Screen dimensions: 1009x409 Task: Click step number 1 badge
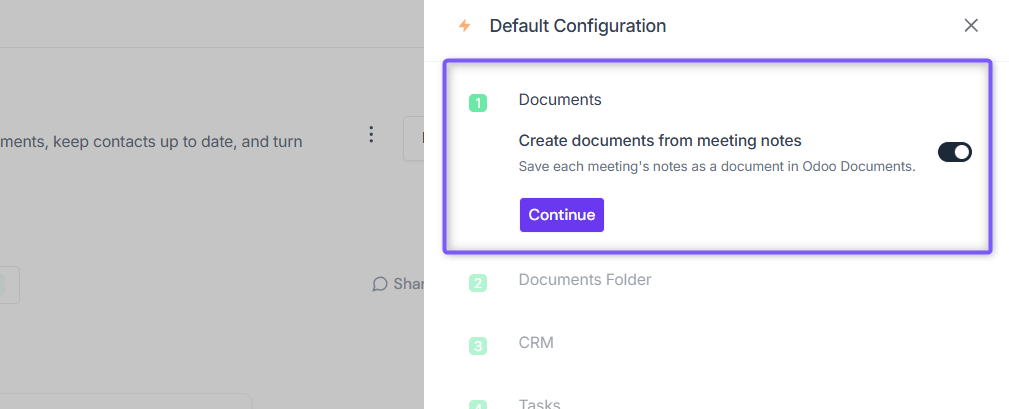[478, 103]
